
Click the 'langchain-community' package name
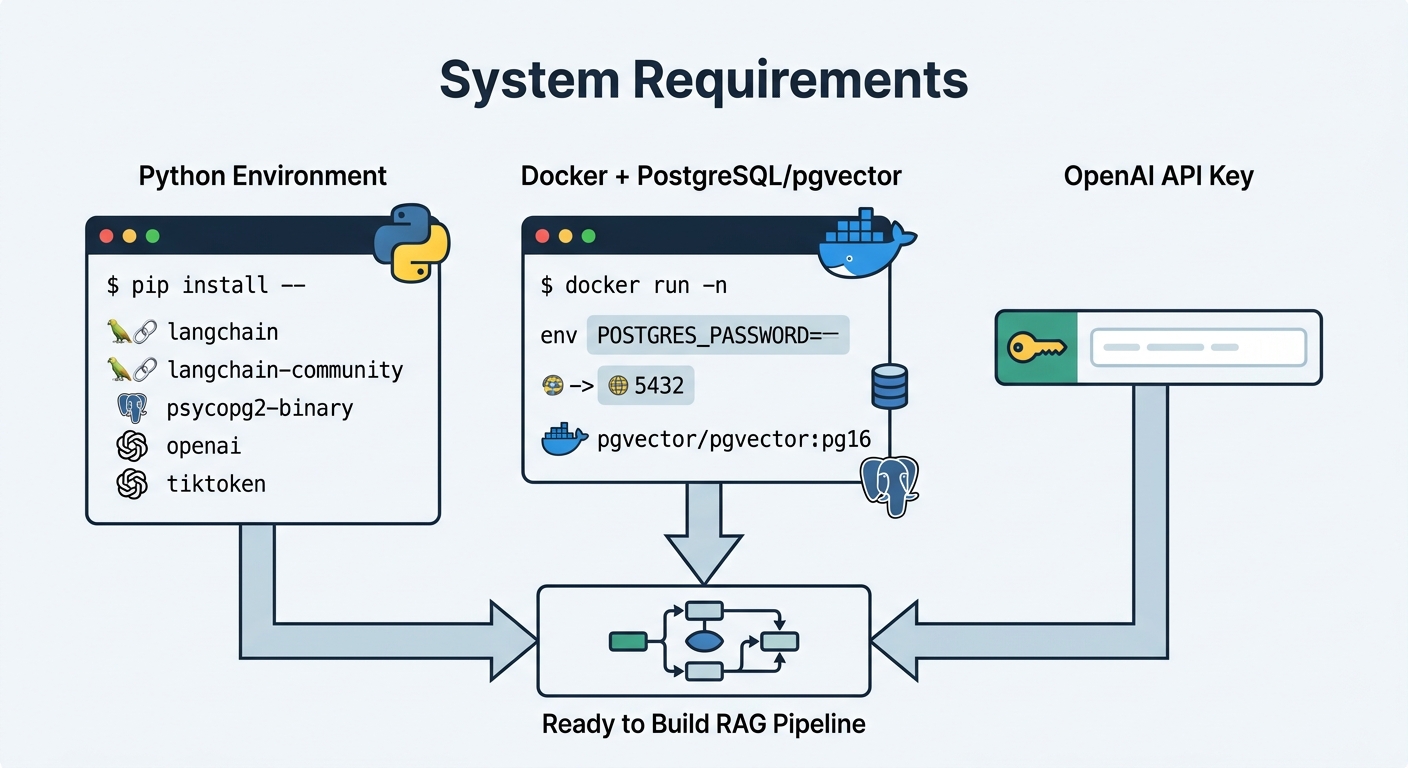point(285,370)
